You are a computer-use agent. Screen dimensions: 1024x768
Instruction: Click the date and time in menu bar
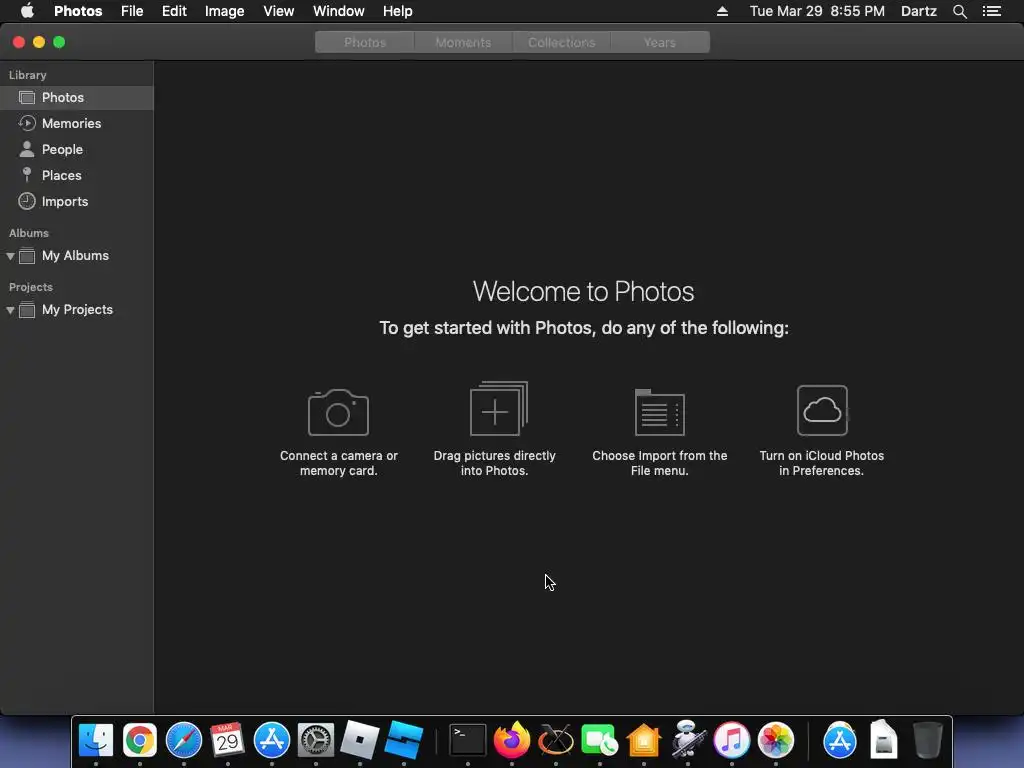[x=817, y=11]
